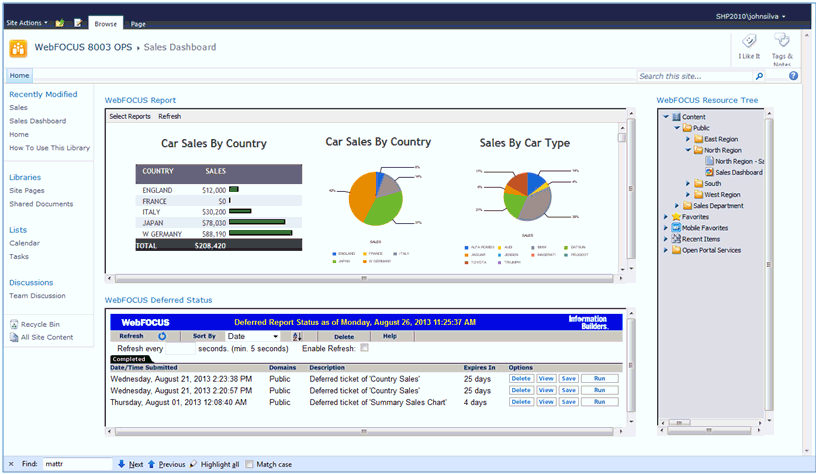Click the search magnifier icon
Viewport: 816px width, 474px height.
coord(759,76)
